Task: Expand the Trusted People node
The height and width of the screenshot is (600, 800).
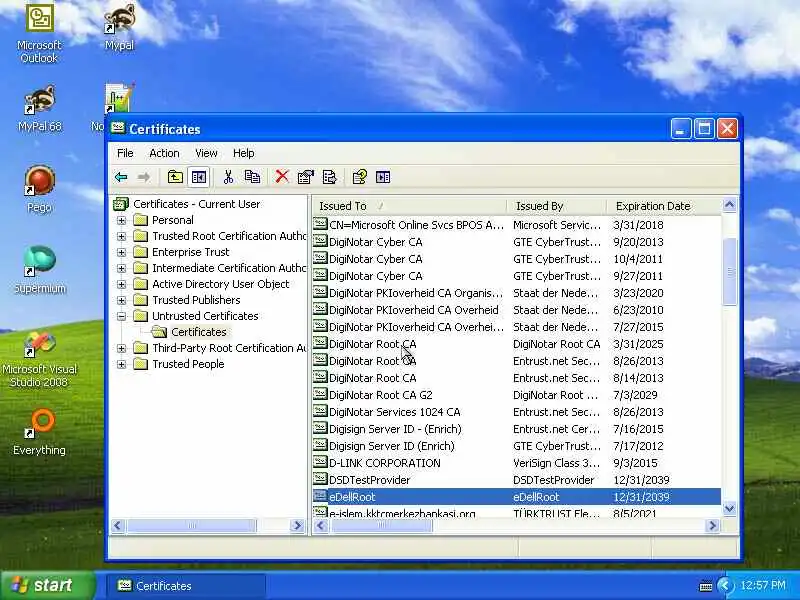Action: (121, 364)
